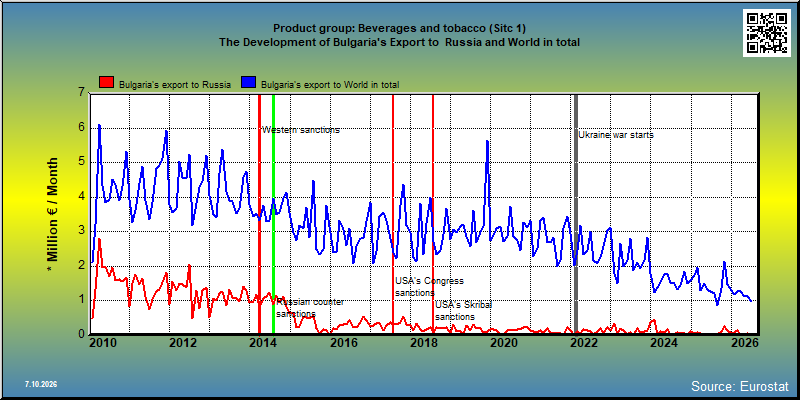The height and width of the screenshot is (400, 800).
Task: Click the red USA's Congress sanctions marker line
Action: coord(393,214)
